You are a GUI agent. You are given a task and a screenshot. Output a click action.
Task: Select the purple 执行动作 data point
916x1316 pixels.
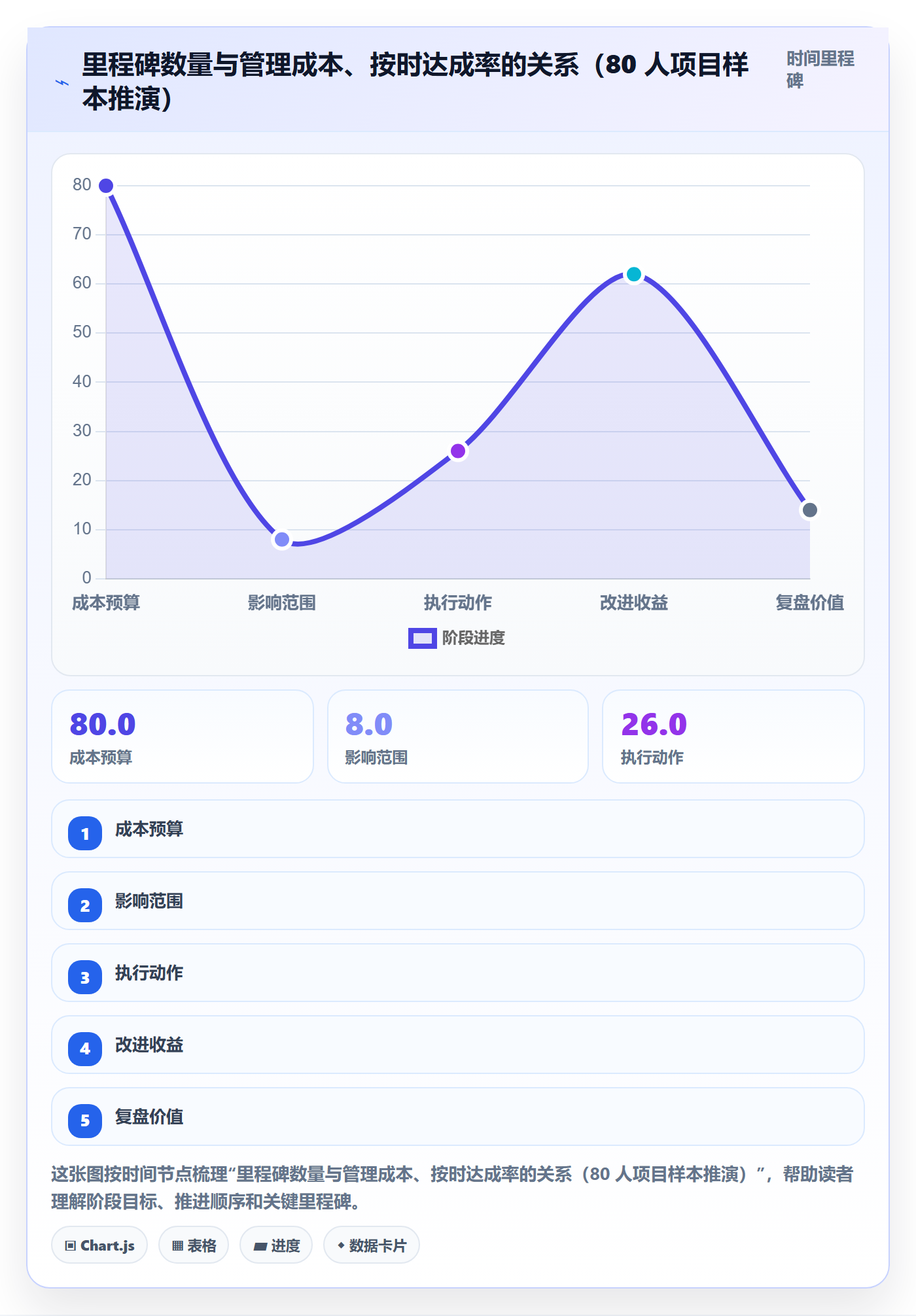click(x=458, y=451)
